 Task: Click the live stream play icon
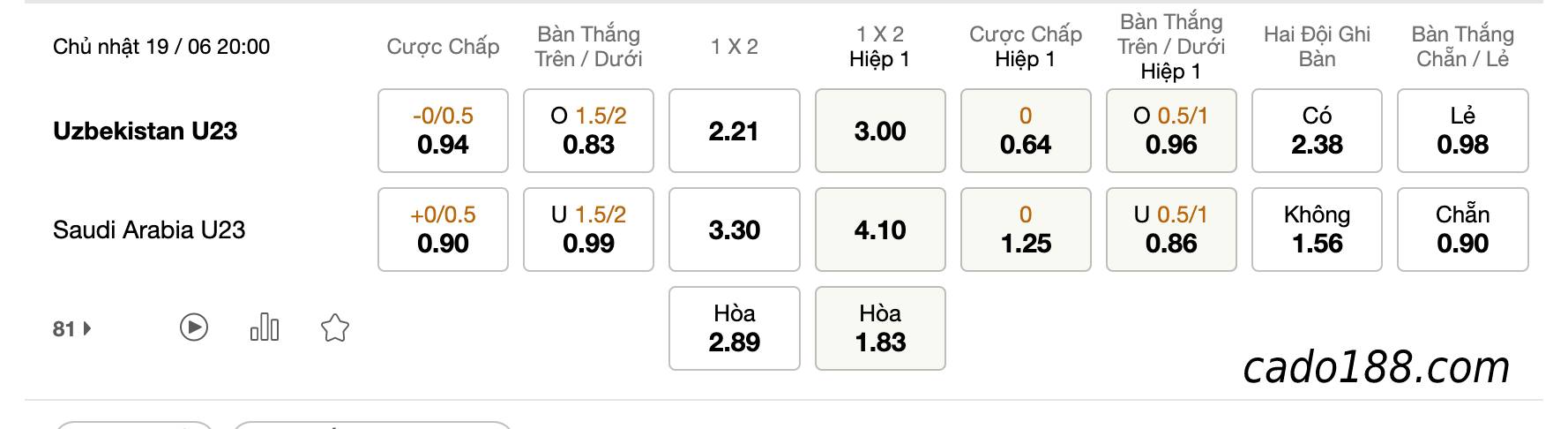click(194, 328)
